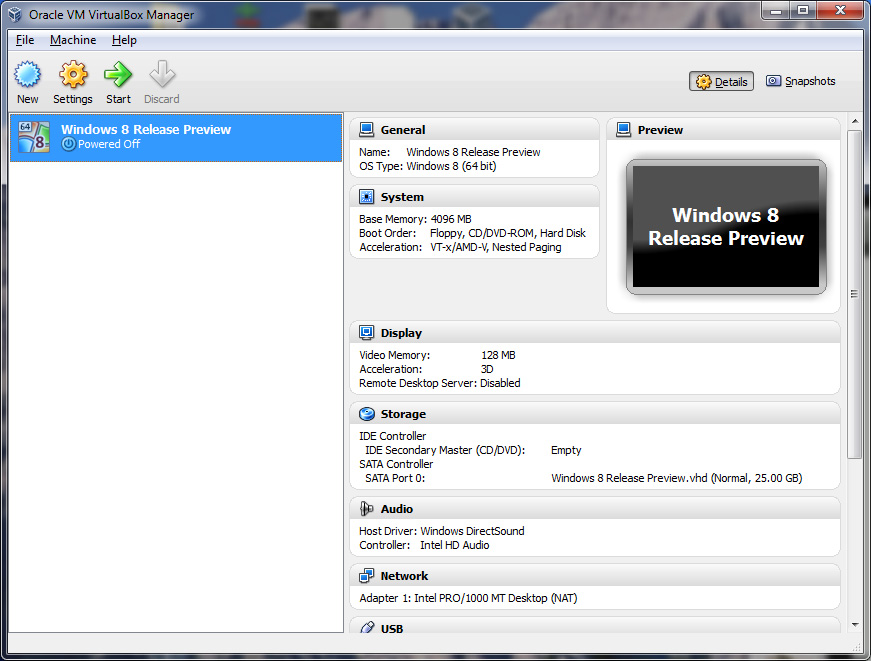Click the IDE Controller label
The image size is (871, 661).
coord(392,436)
